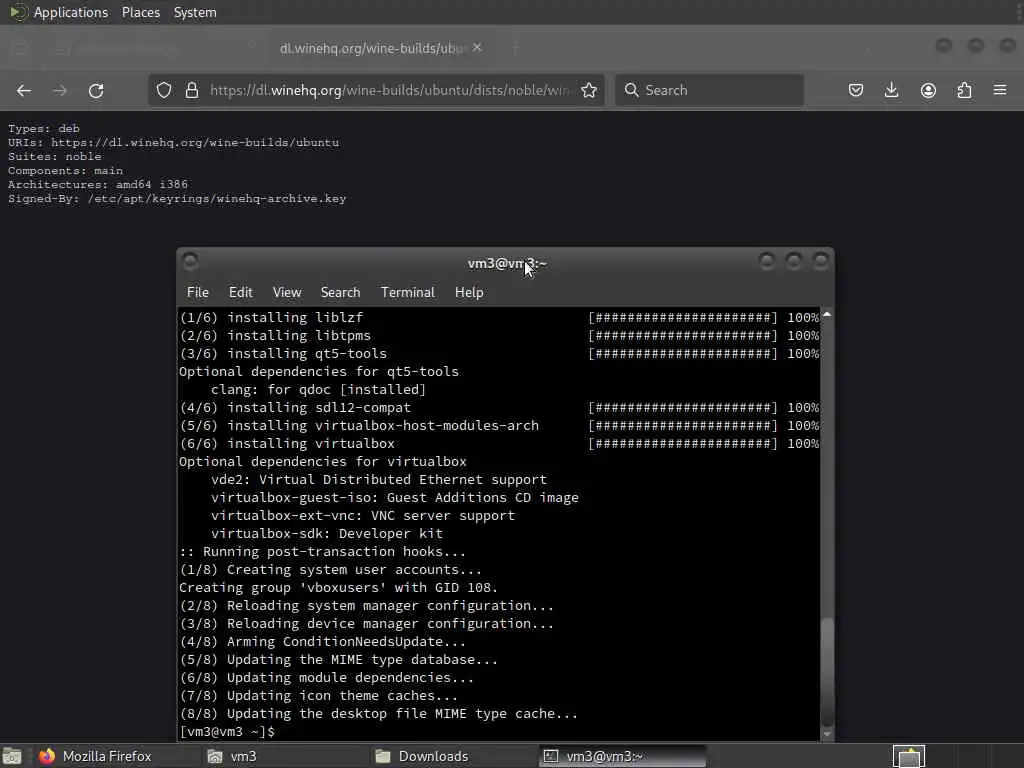
Task: Open the Firefox extensions puzzle icon
Action: tap(965, 90)
